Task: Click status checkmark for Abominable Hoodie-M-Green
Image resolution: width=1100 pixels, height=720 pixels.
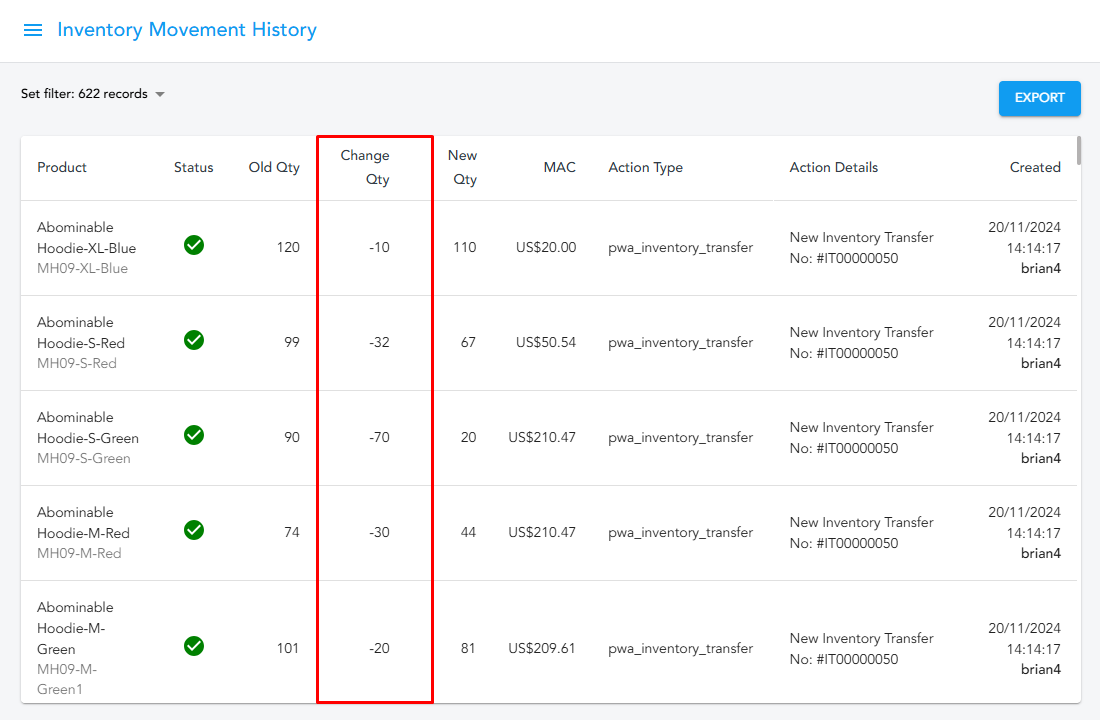Action: [x=194, y=646]
